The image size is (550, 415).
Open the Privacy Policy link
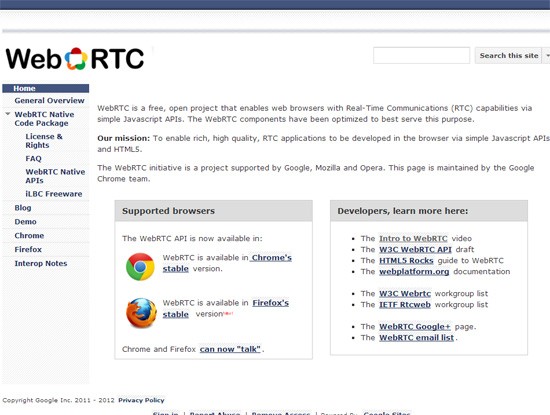coord(141,400)
